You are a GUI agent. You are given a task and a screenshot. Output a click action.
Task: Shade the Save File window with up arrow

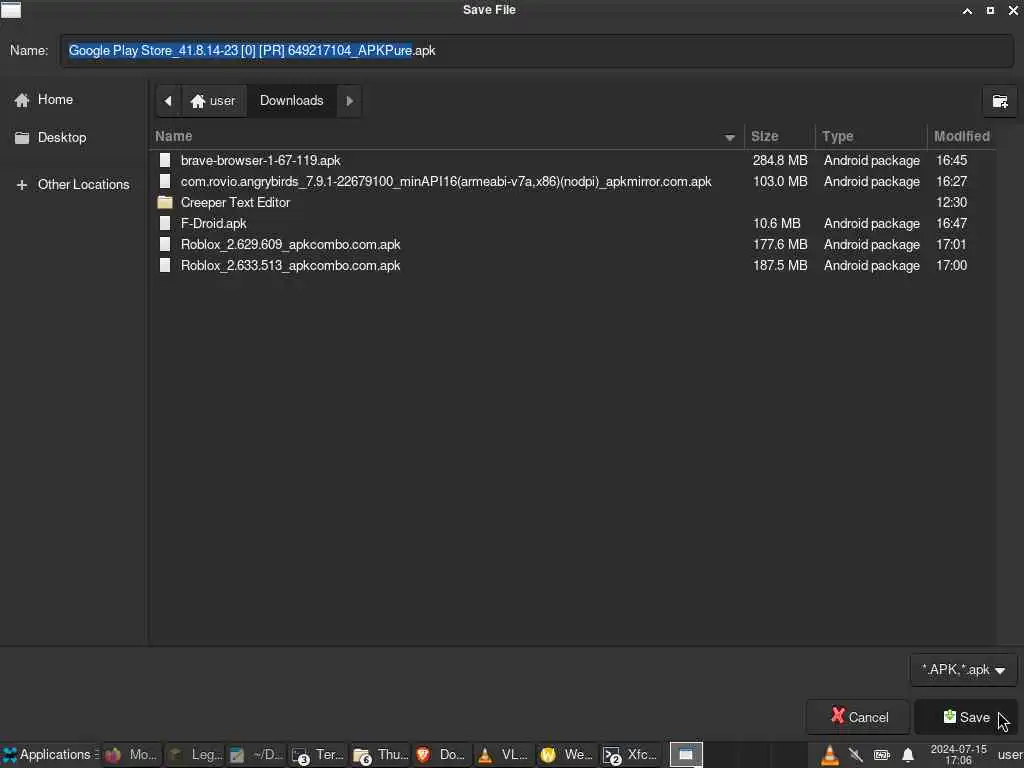pos(967,10)
